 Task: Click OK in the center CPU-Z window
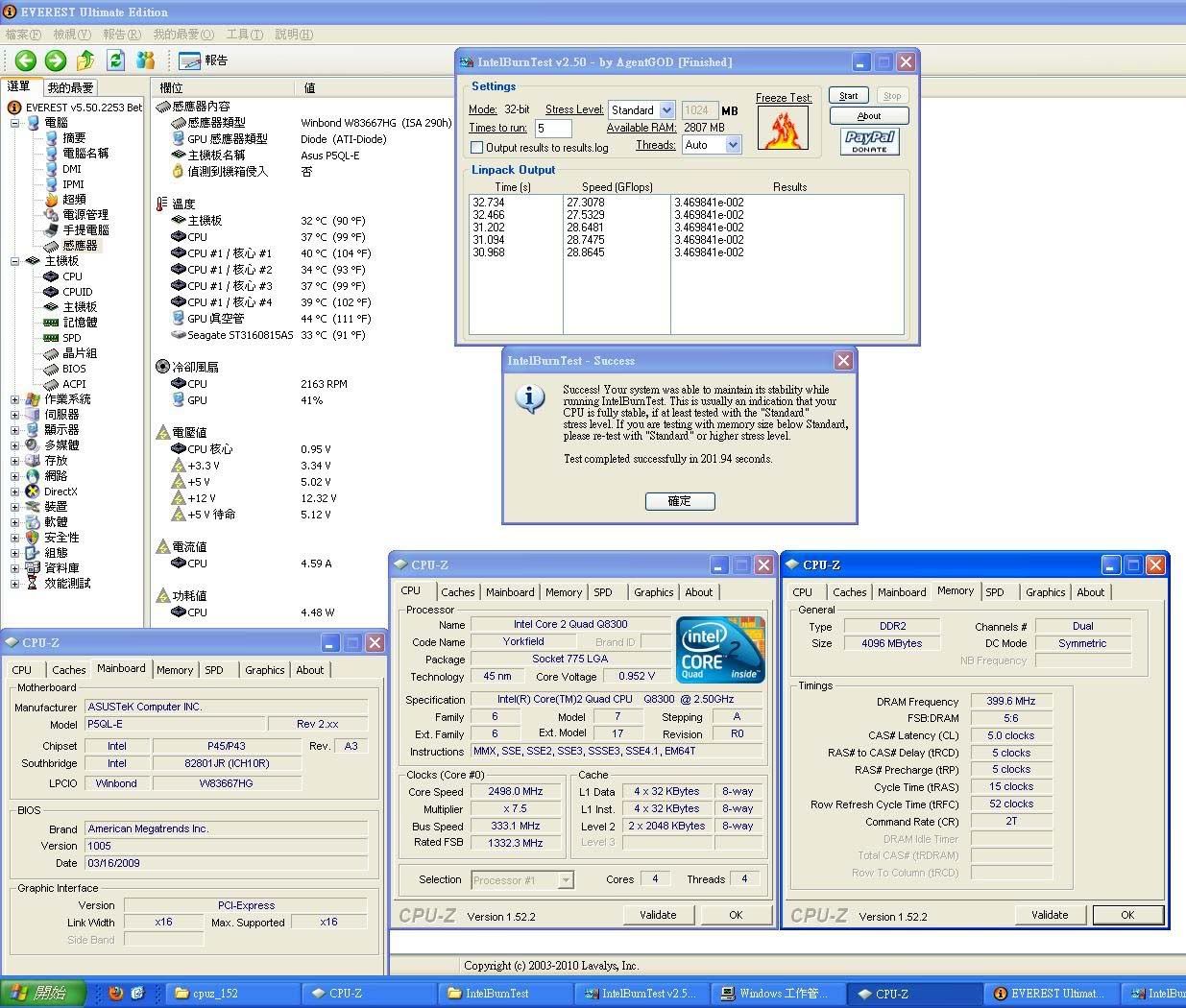point(736,915)
